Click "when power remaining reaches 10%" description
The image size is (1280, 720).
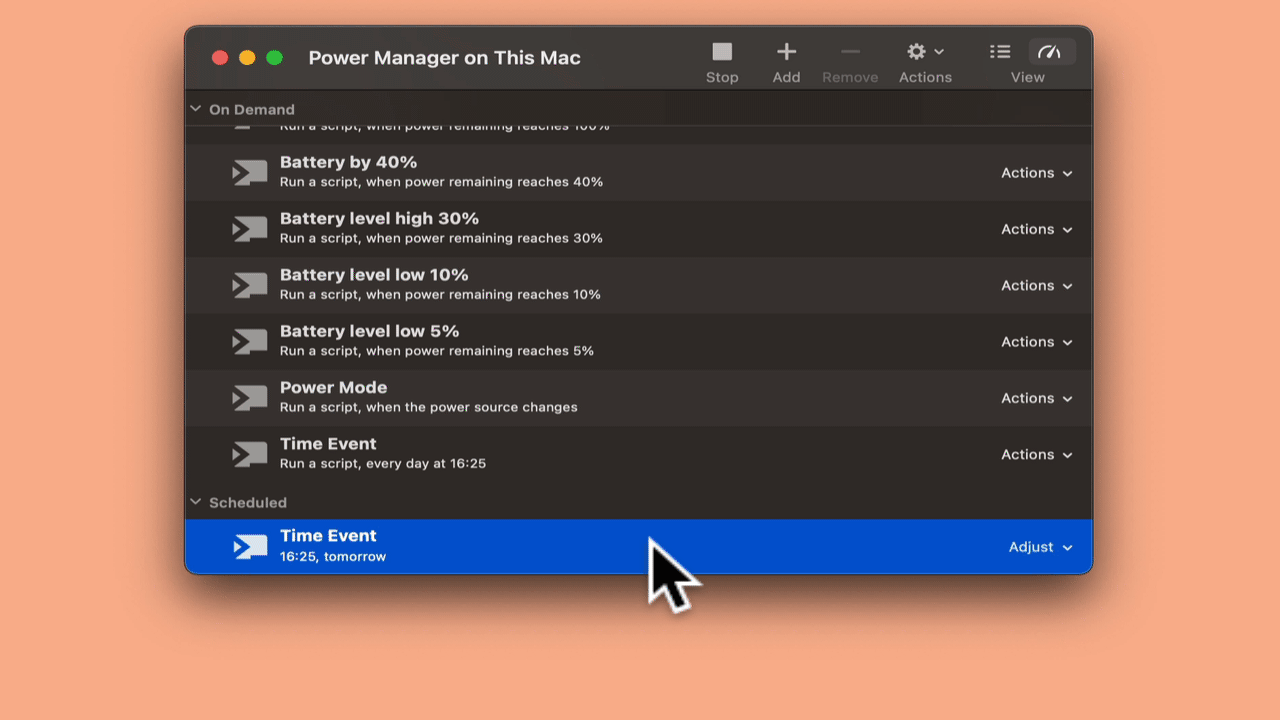click(x=483, y=294)
